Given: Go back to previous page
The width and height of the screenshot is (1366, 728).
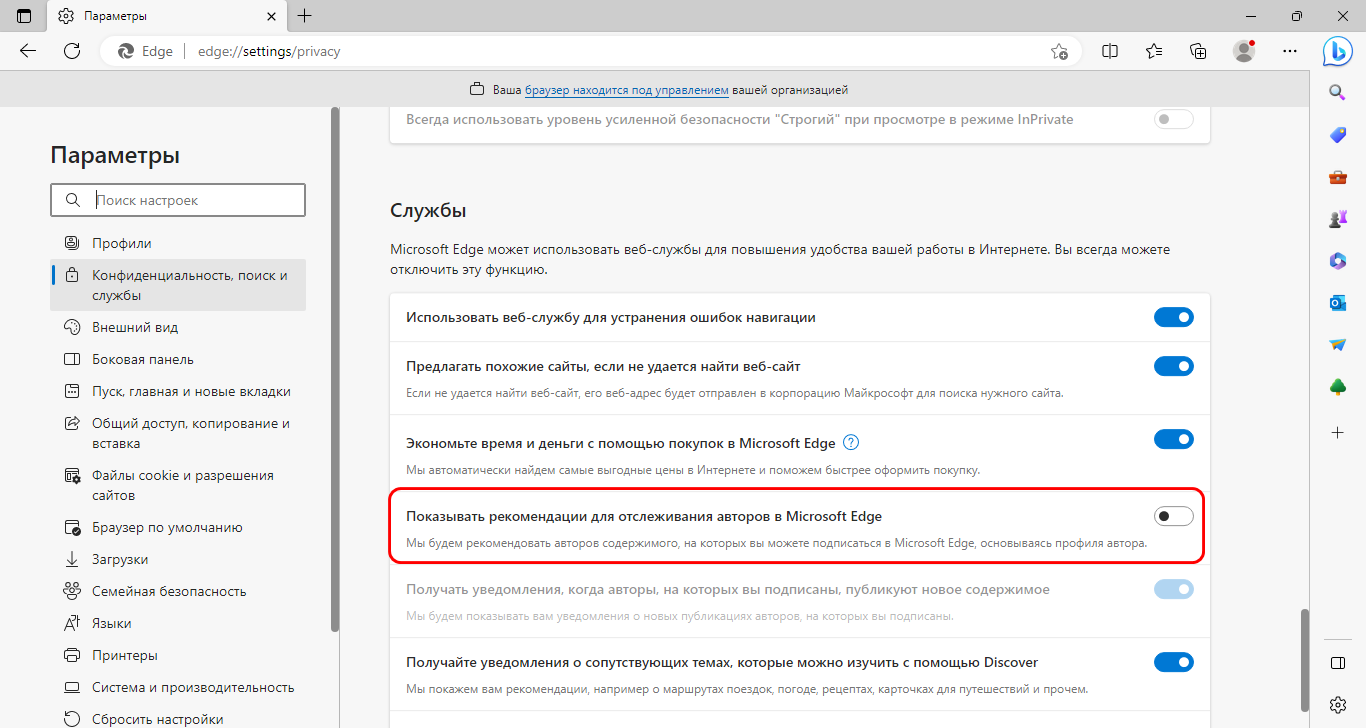Looking at the screenshot, I should tap(28, 51).
